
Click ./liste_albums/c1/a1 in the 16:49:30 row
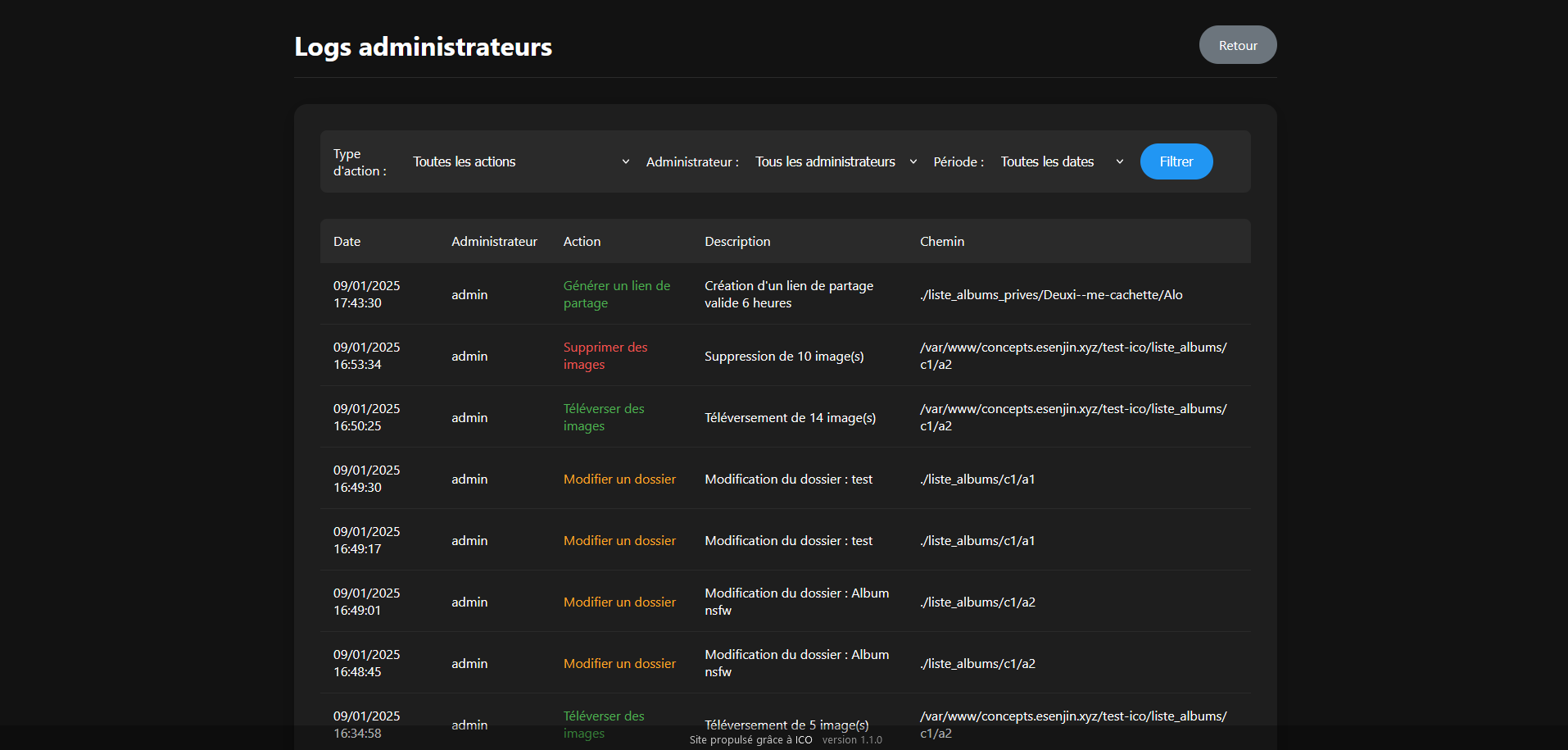click(x=977, y=479)
